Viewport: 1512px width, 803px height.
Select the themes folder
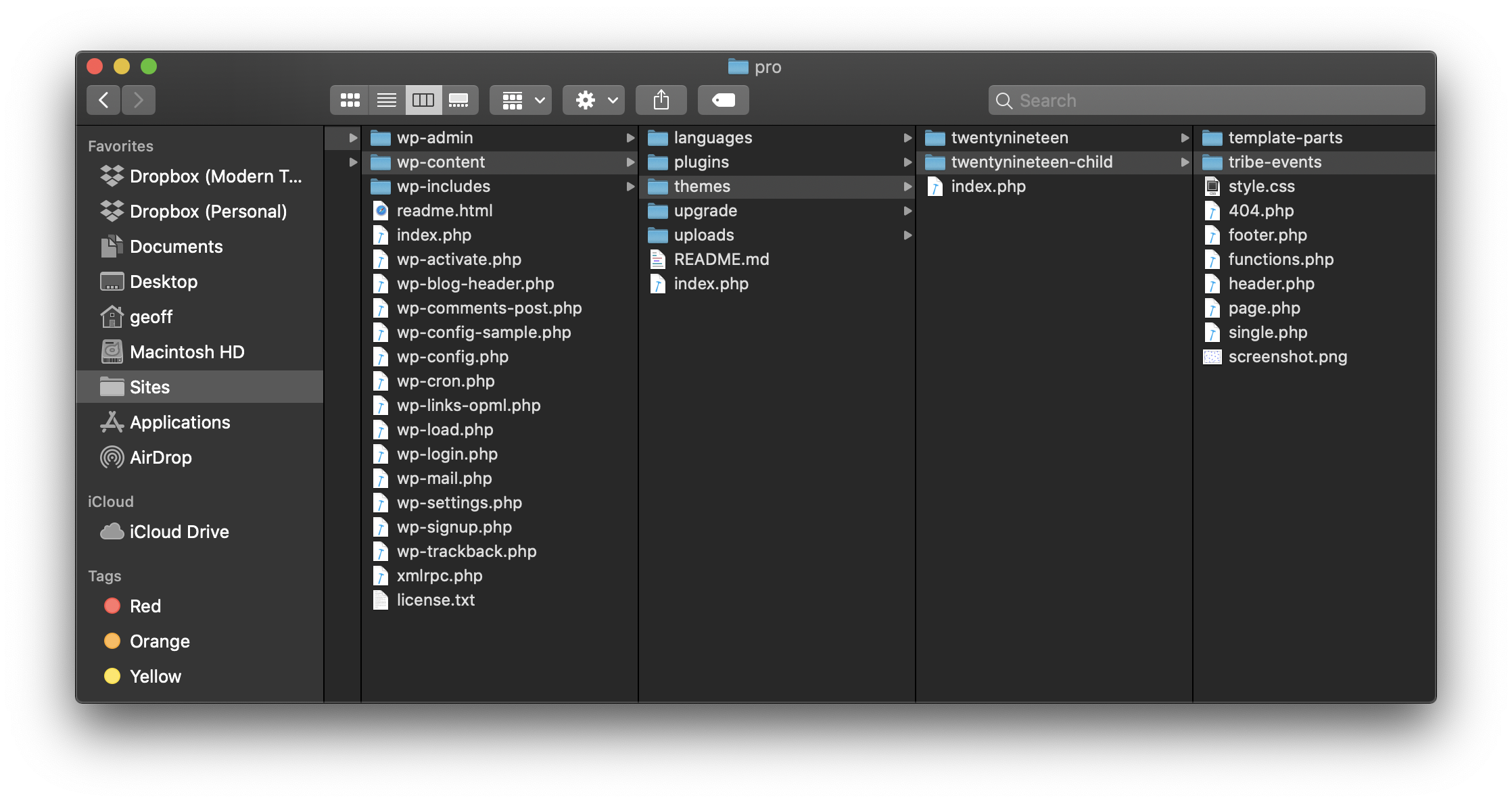777,187
